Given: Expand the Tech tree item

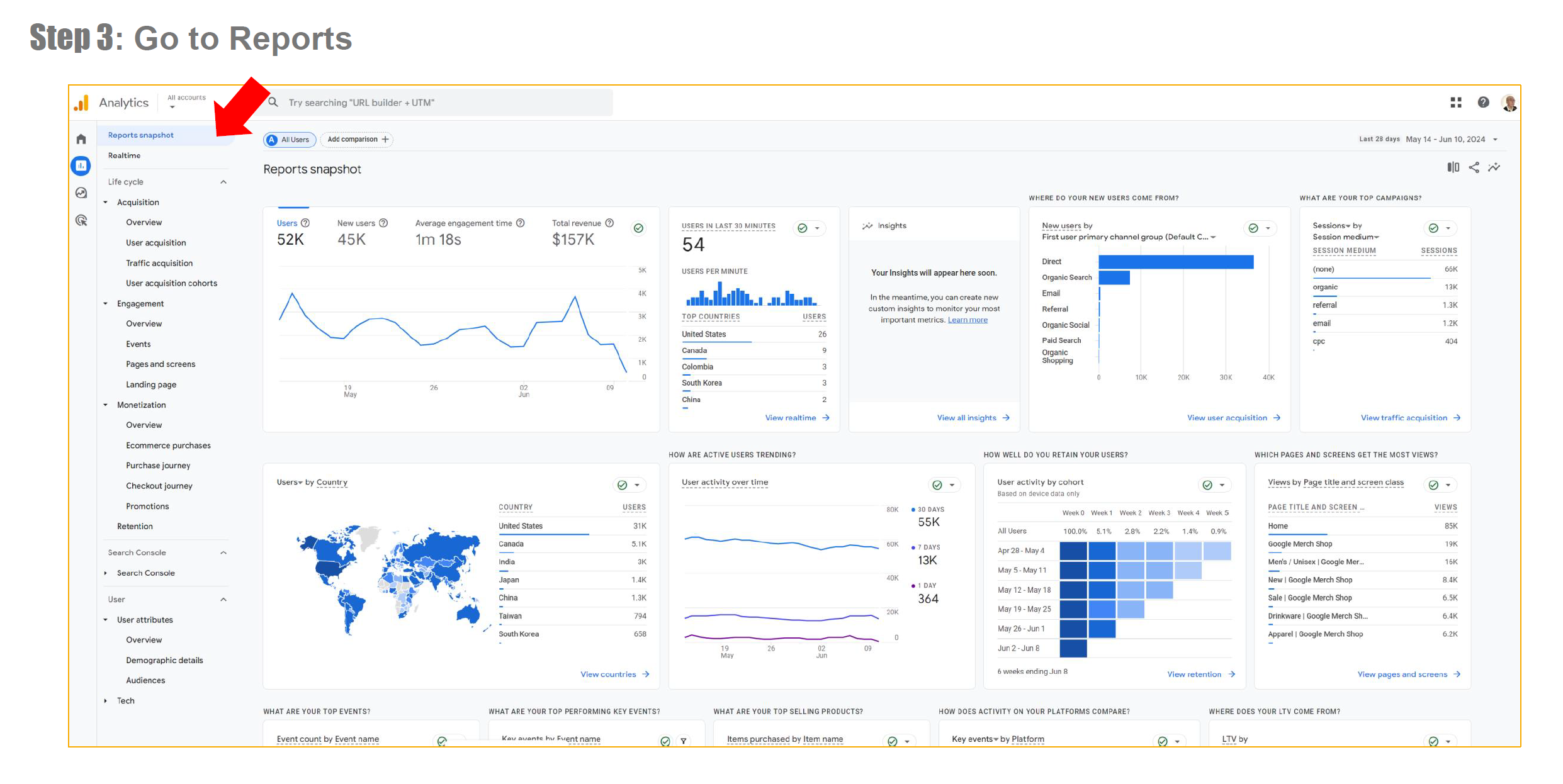Looking at the screenshot, I should tap(125, 701).
